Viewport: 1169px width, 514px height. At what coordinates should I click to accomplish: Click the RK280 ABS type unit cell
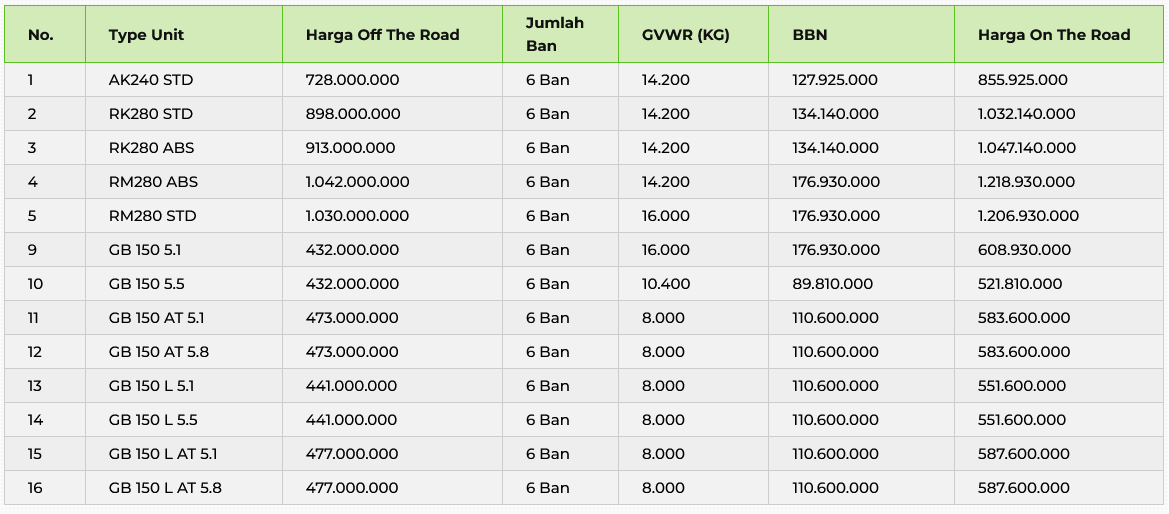tap(151, 148)
